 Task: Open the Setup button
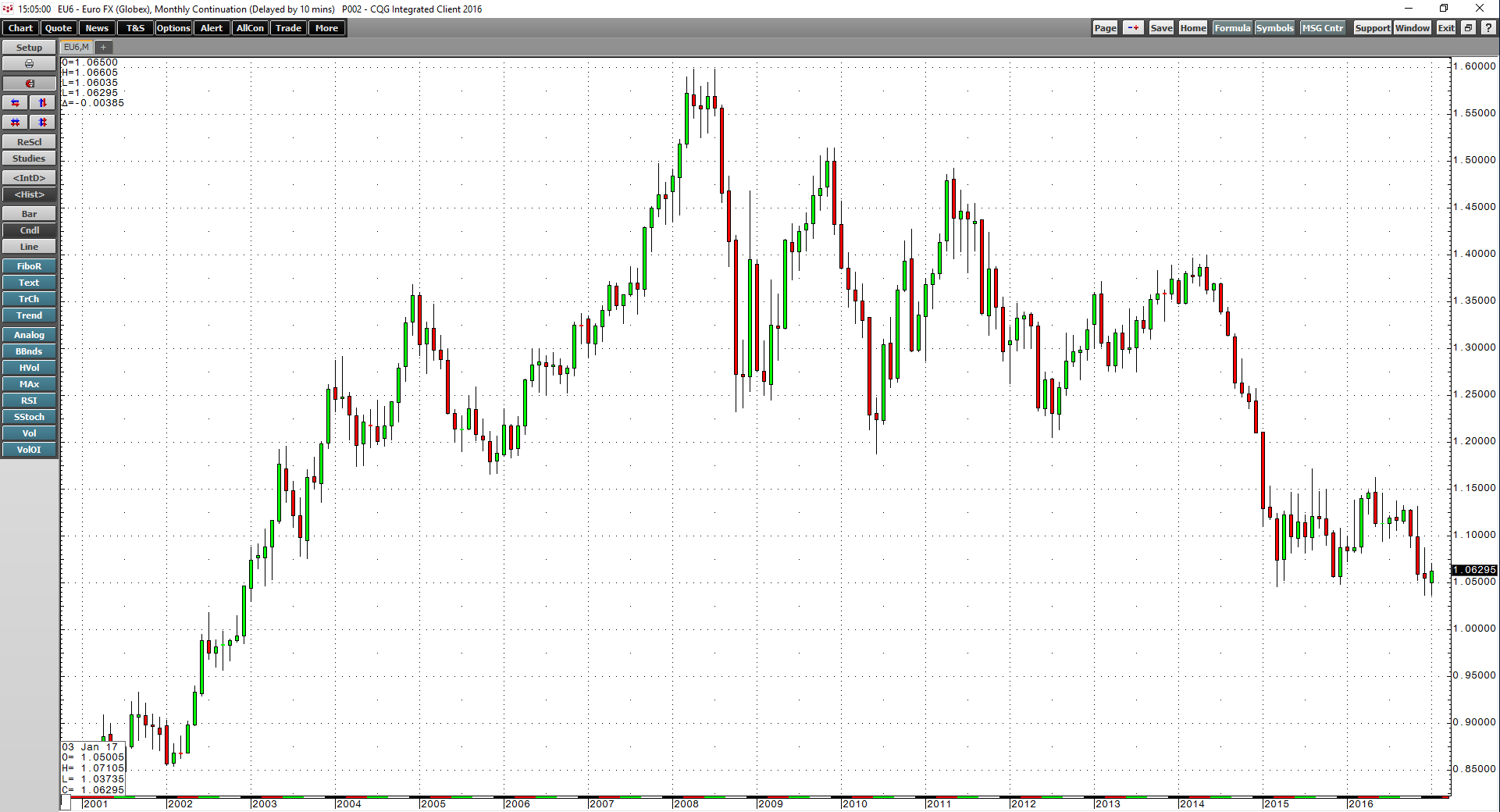click(x=29, y=48)
